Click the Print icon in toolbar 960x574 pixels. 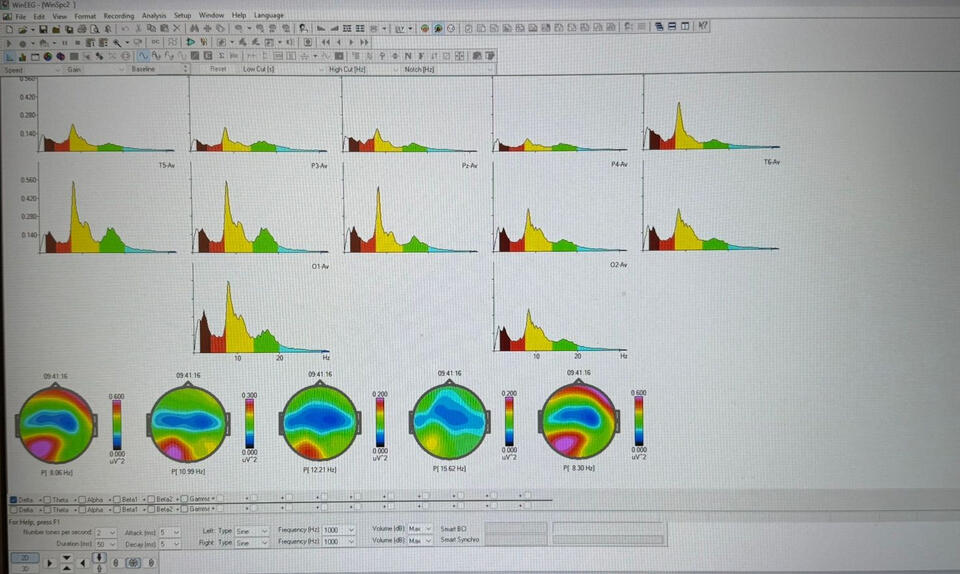[x=81, y=29]
